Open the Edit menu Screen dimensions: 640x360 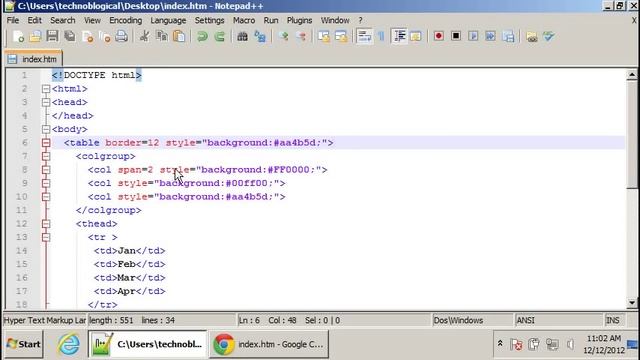(x=34, y=20)
